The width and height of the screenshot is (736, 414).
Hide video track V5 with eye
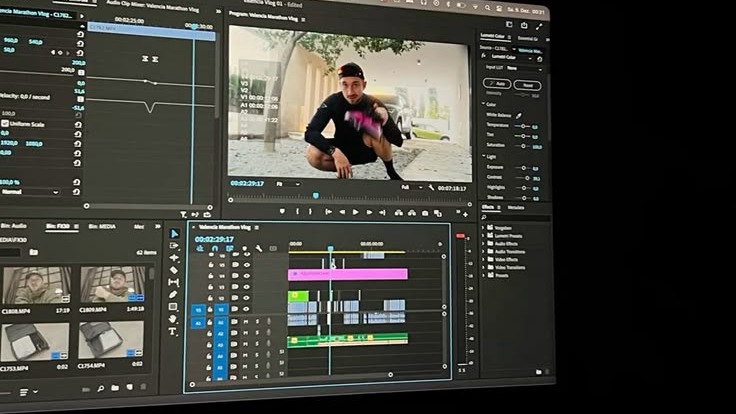246,265
